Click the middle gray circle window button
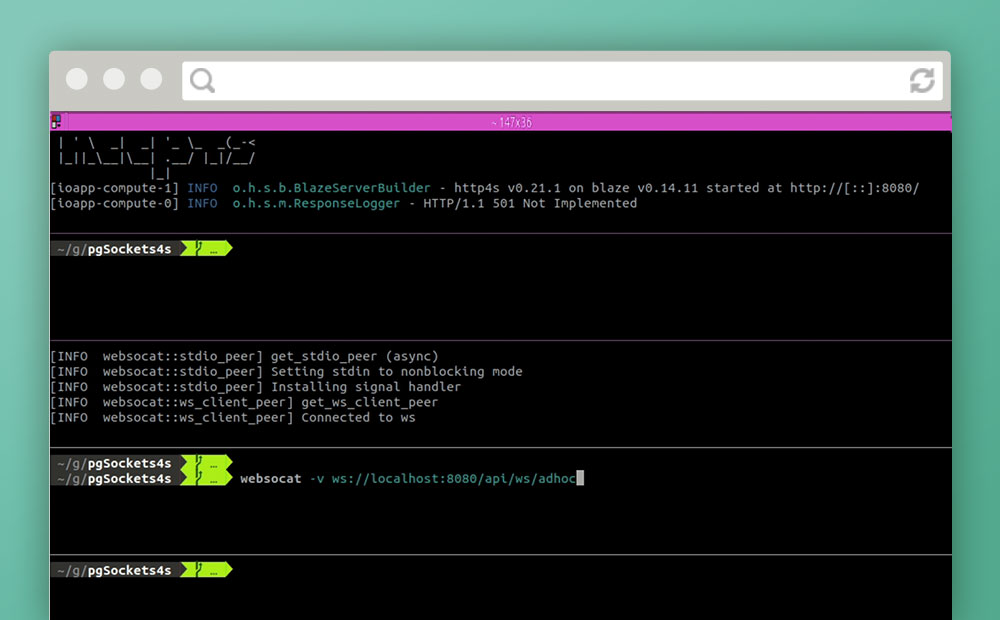Screen dimensions: 1000x620 pyautogui.click(x=114, y=79)
